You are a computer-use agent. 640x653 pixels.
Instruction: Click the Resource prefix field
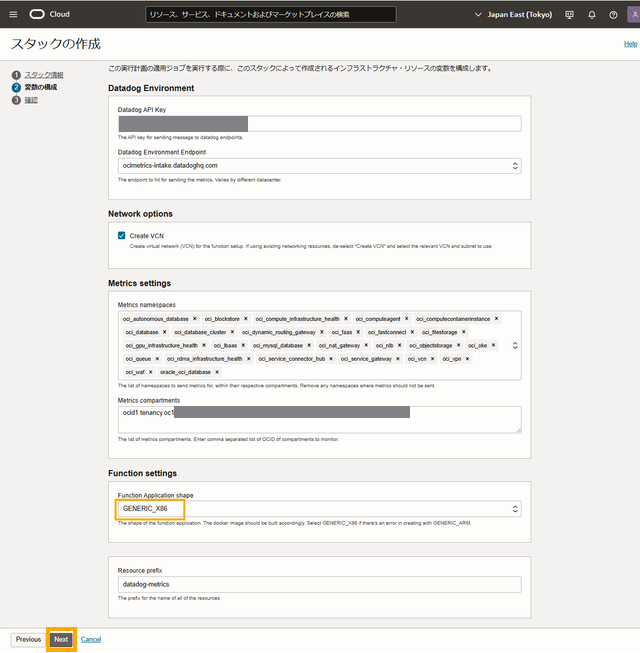[319, 585]
